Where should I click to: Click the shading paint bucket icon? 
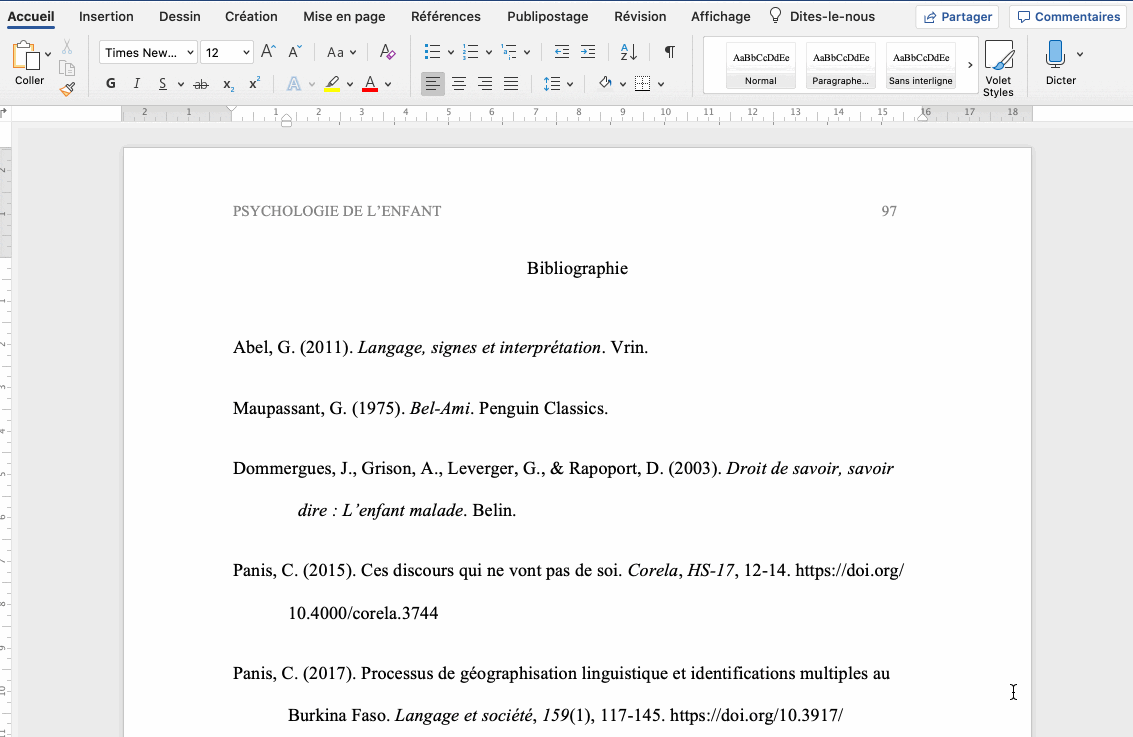pos(606,84)
